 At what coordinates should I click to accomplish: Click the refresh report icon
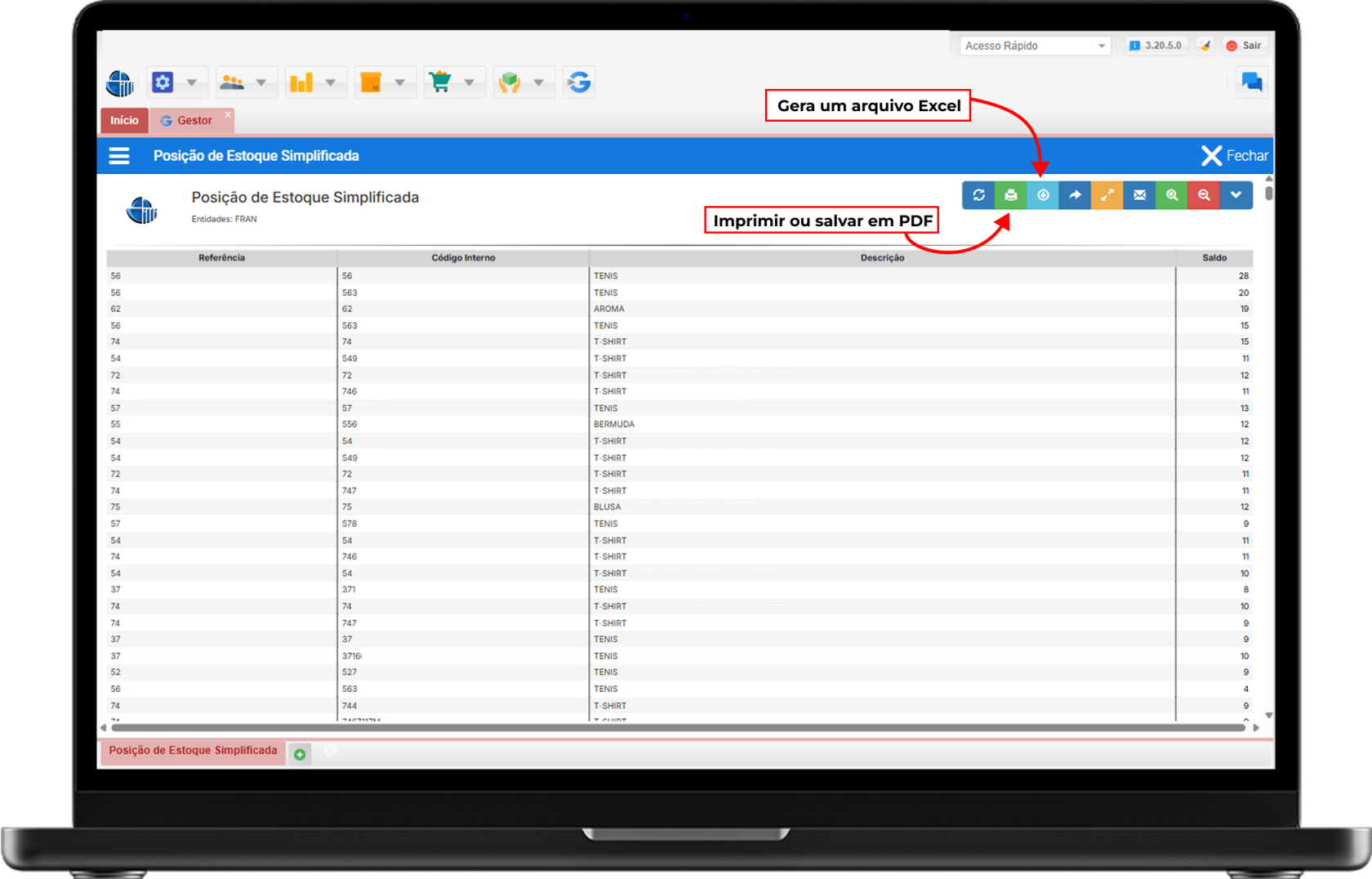(x=978, y=195)
